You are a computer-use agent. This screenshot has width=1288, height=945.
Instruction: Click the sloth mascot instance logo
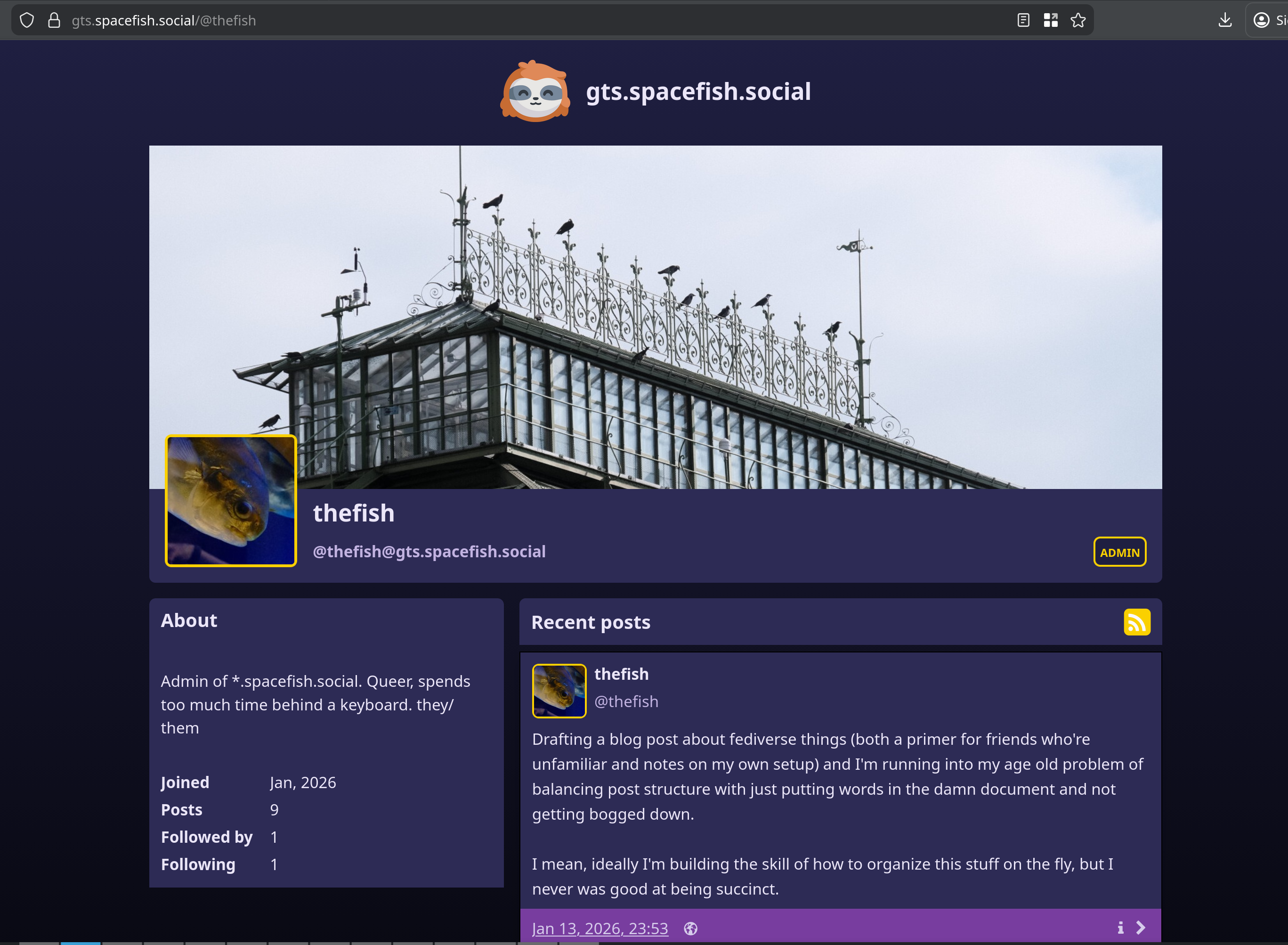coord(535,91)
